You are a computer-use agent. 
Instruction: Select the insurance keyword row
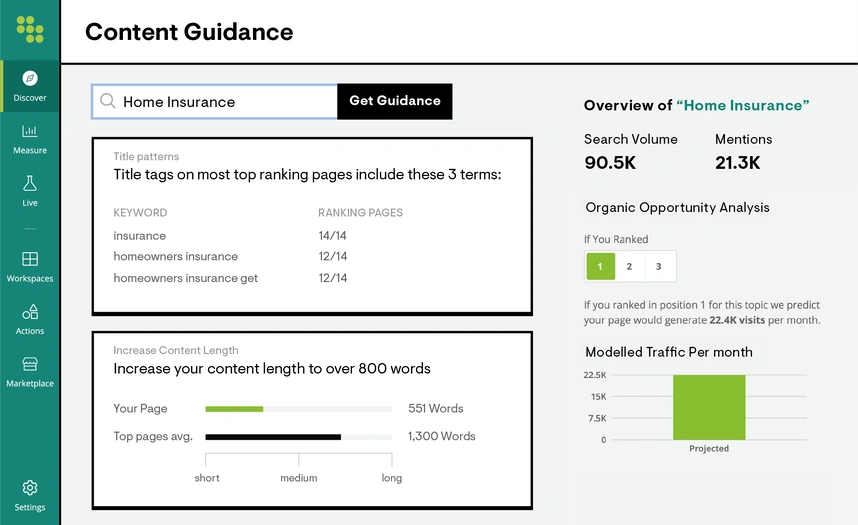tap(312, 236)
